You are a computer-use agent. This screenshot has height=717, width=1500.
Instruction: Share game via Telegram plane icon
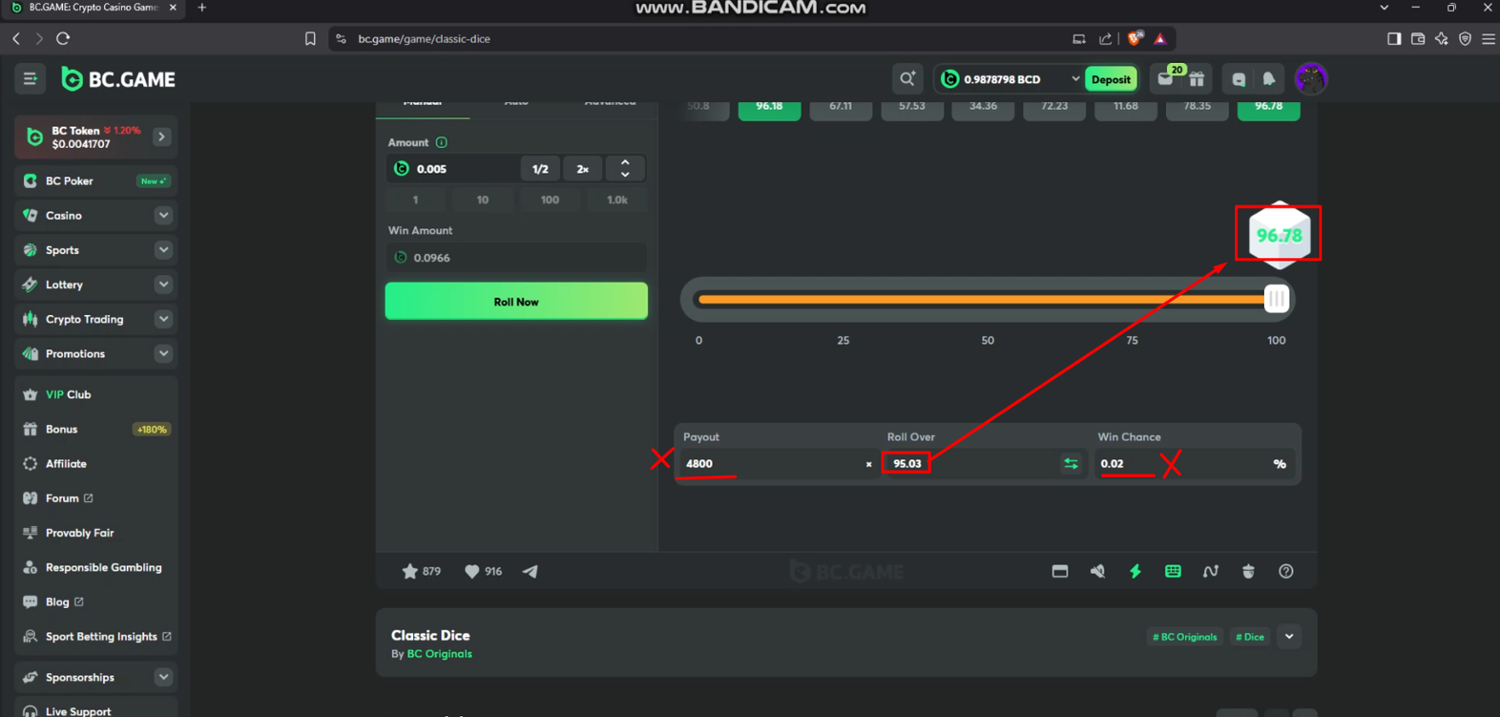(530, 571)
